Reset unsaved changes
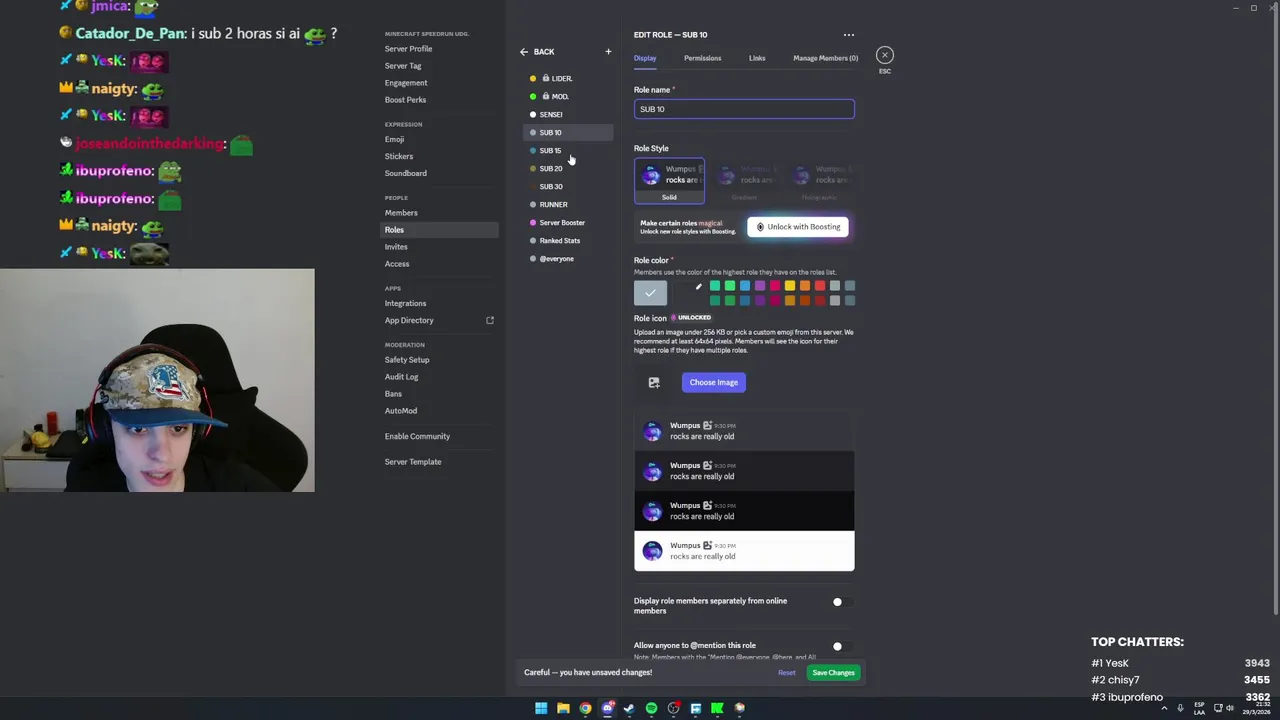 (x=787, y=673)
